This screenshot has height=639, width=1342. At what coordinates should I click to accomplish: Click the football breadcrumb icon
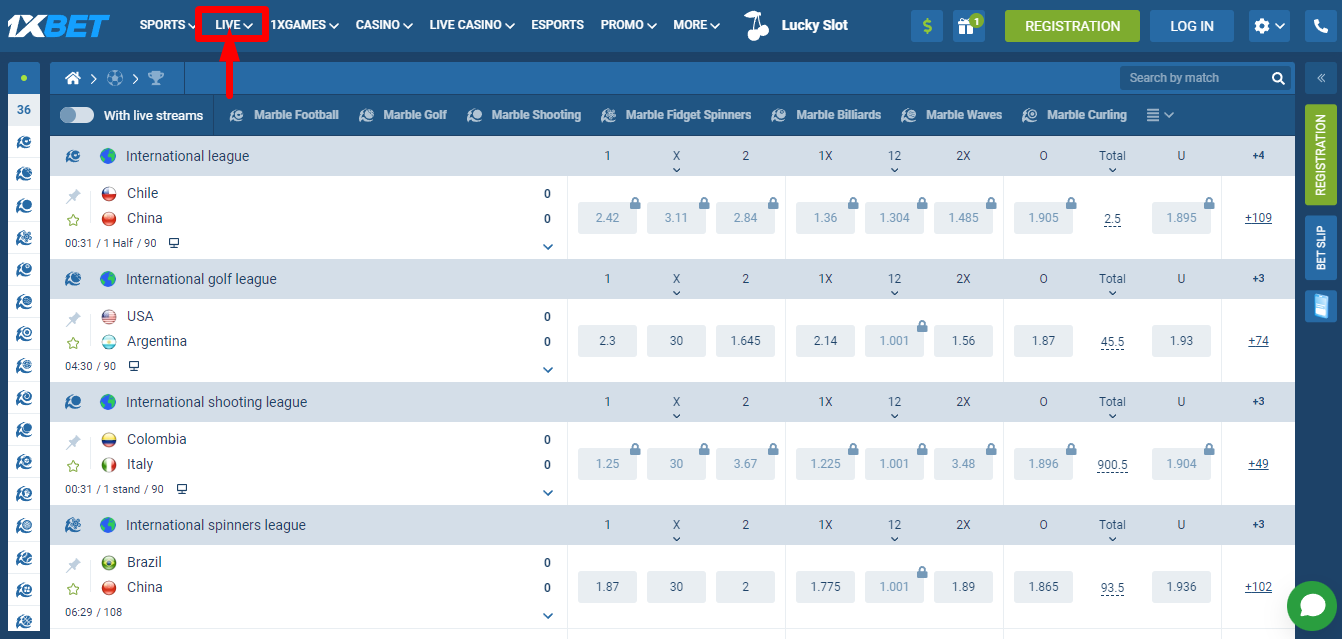[115, 78]
